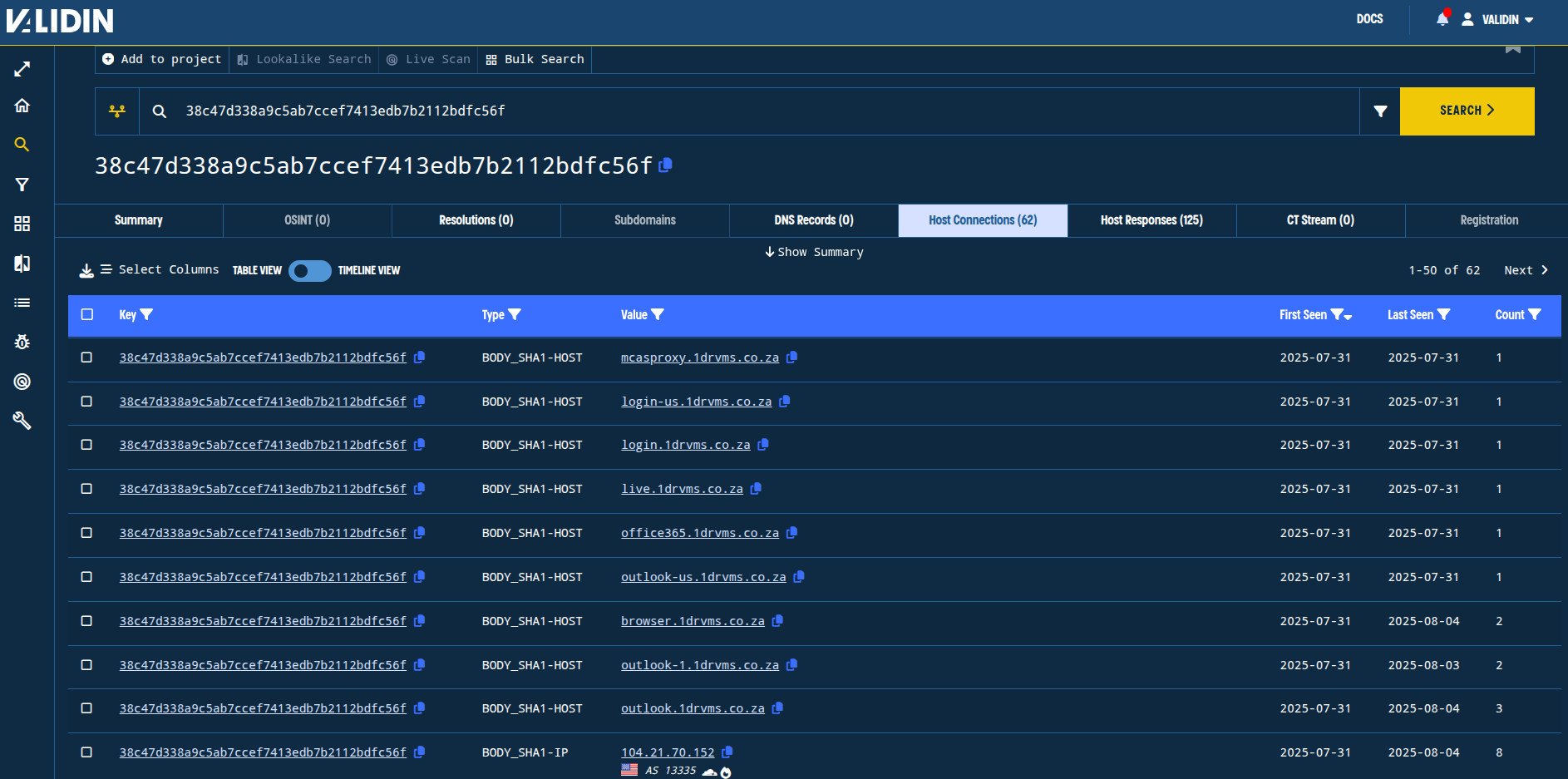Filter the Count column

(1535, 314)
